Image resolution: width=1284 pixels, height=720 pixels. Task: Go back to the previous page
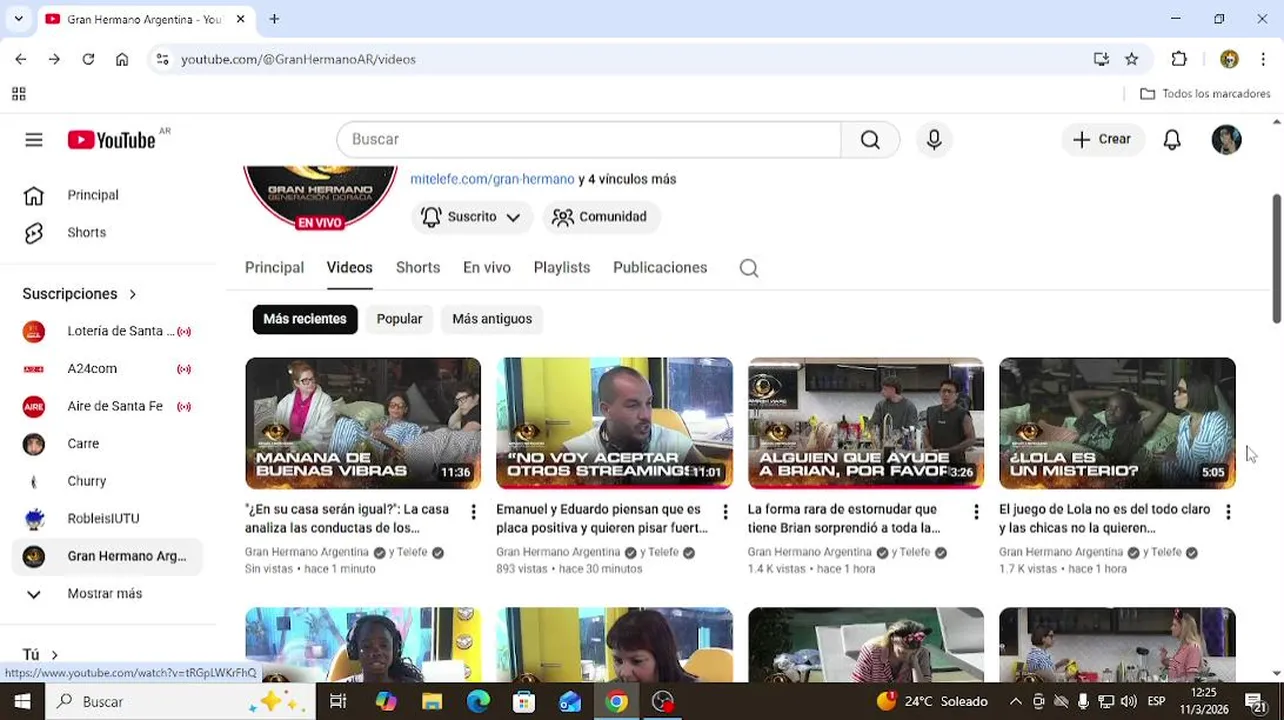tap(21, 59)
